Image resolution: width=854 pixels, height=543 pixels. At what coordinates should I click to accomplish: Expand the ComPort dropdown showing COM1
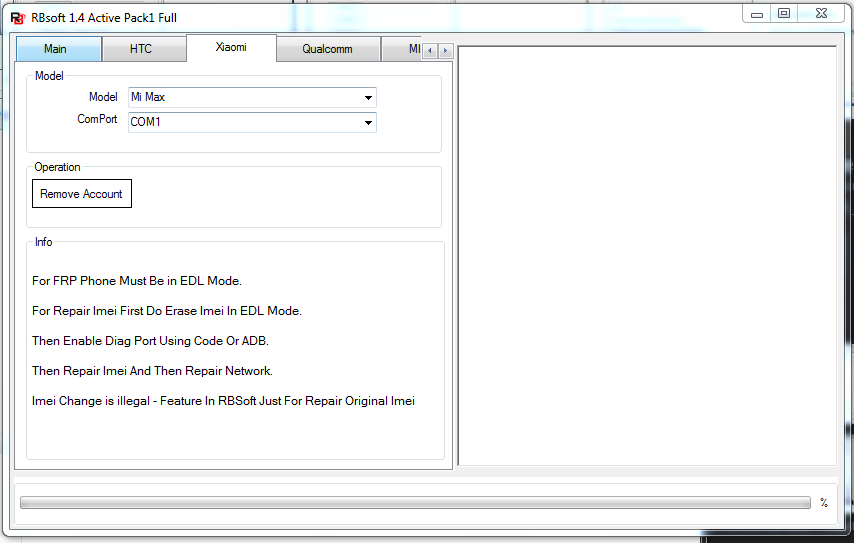[252, 123]
